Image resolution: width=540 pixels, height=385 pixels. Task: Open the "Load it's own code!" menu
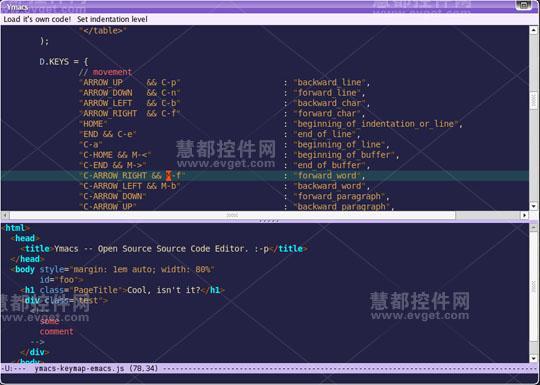point(37,19)
